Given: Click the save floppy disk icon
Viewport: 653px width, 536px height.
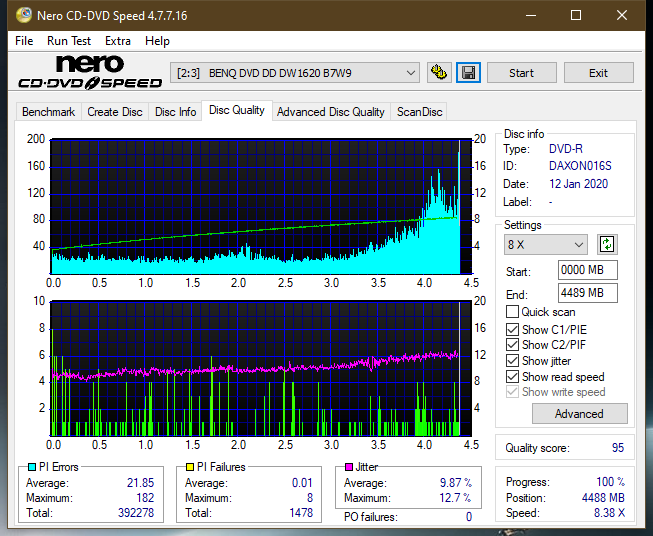Looking at the screenshot, I should [467, 73].
